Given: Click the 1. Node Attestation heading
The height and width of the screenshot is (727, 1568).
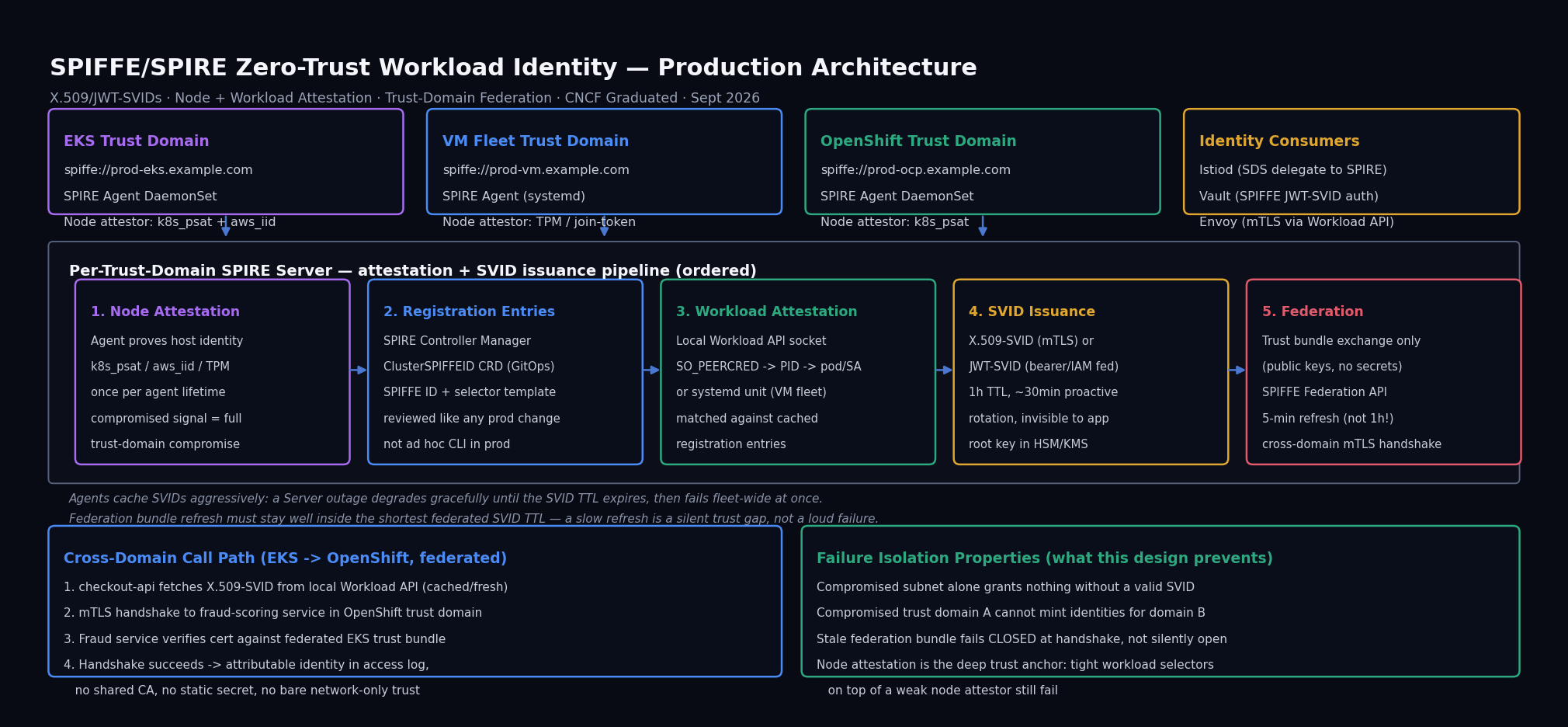Looking at the screenshot, I should tap(165, 311).
